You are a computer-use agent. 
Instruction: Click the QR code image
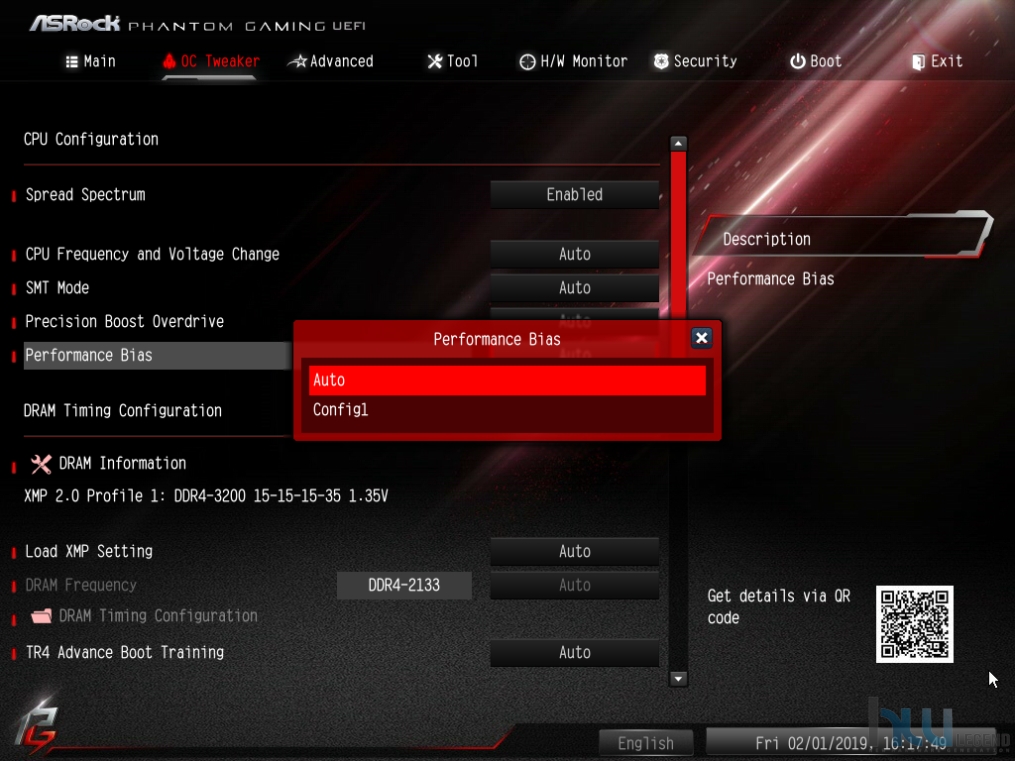(x=914, y=624)
